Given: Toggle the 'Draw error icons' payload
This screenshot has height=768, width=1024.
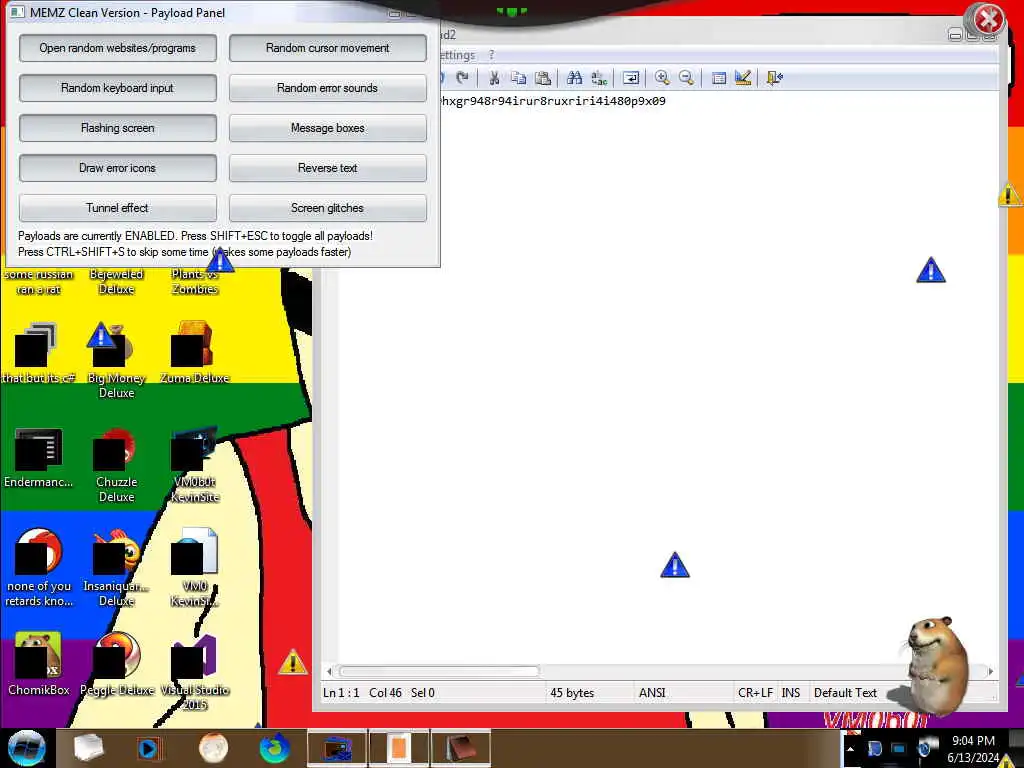Looking at the screenshot, I should pyautogui.click(x=118, y=168).
